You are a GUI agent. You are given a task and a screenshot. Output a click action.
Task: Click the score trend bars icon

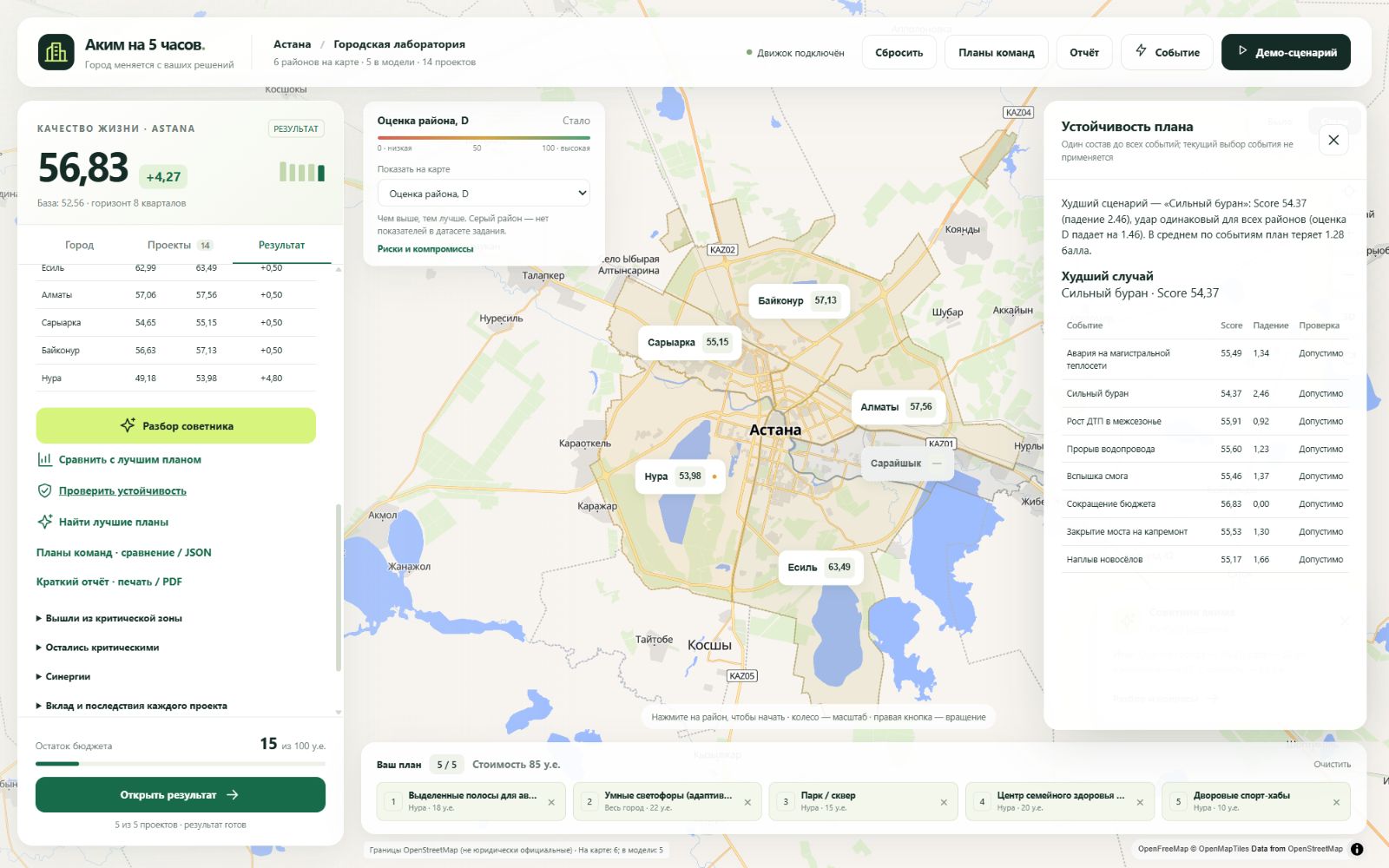pyautogui.click(x=302, y=171)
